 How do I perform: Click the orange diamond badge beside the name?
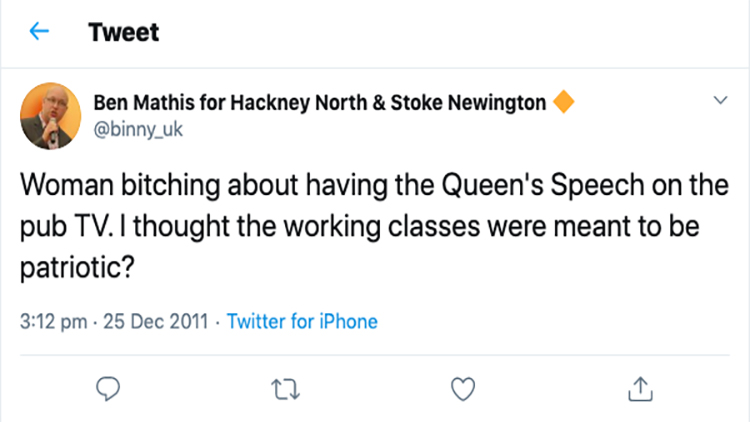coord(563,102)
